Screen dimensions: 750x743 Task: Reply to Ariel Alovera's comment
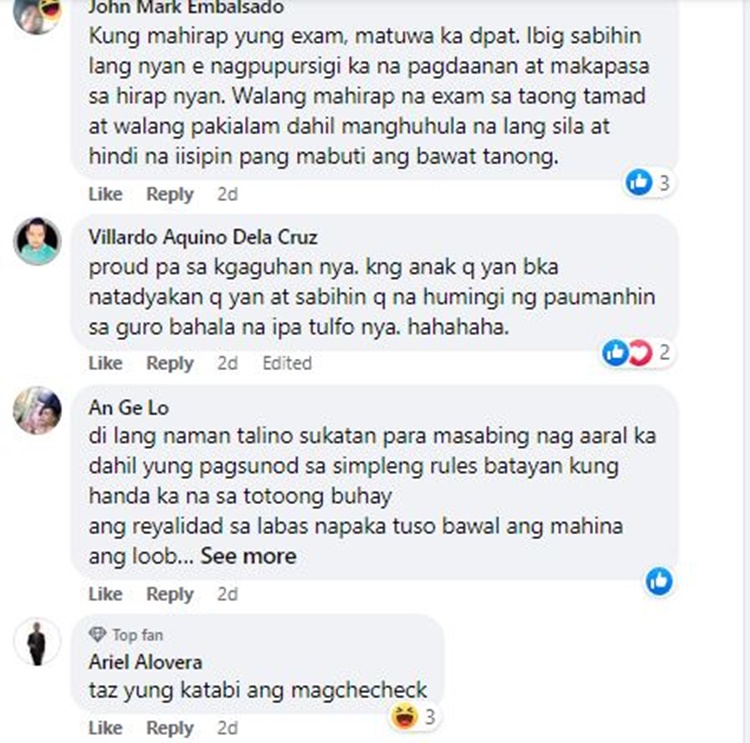pos(170,728)
